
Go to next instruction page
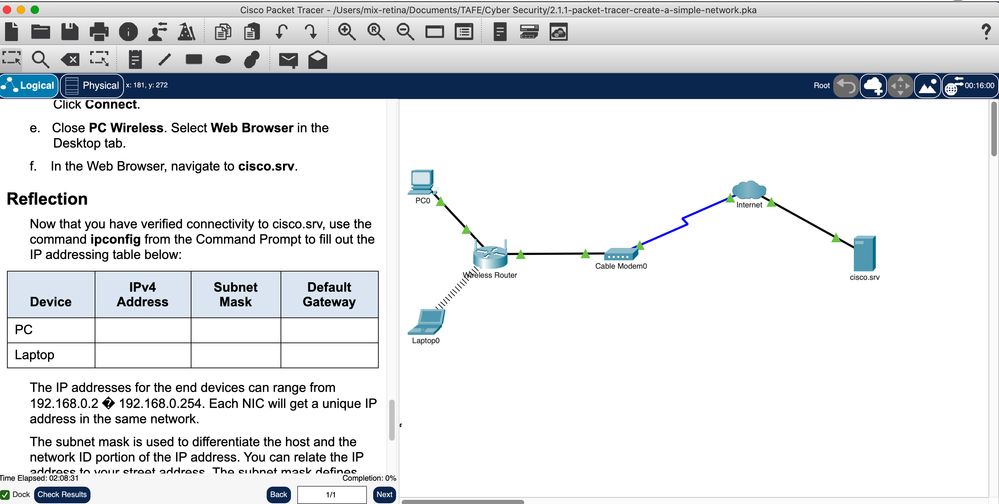[384, 494]
